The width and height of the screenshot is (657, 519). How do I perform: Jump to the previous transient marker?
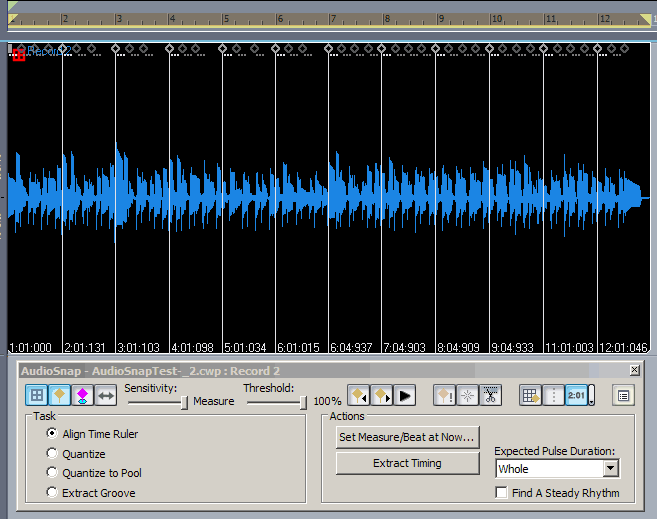[x=358, y=395]
